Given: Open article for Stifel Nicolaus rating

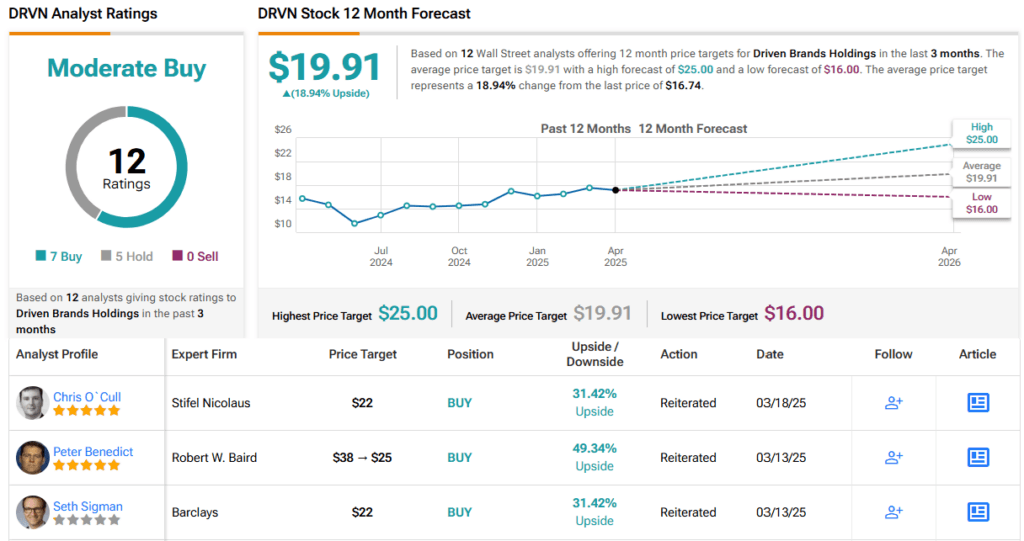Looking at the screenshot, I should tap(978, 402).
